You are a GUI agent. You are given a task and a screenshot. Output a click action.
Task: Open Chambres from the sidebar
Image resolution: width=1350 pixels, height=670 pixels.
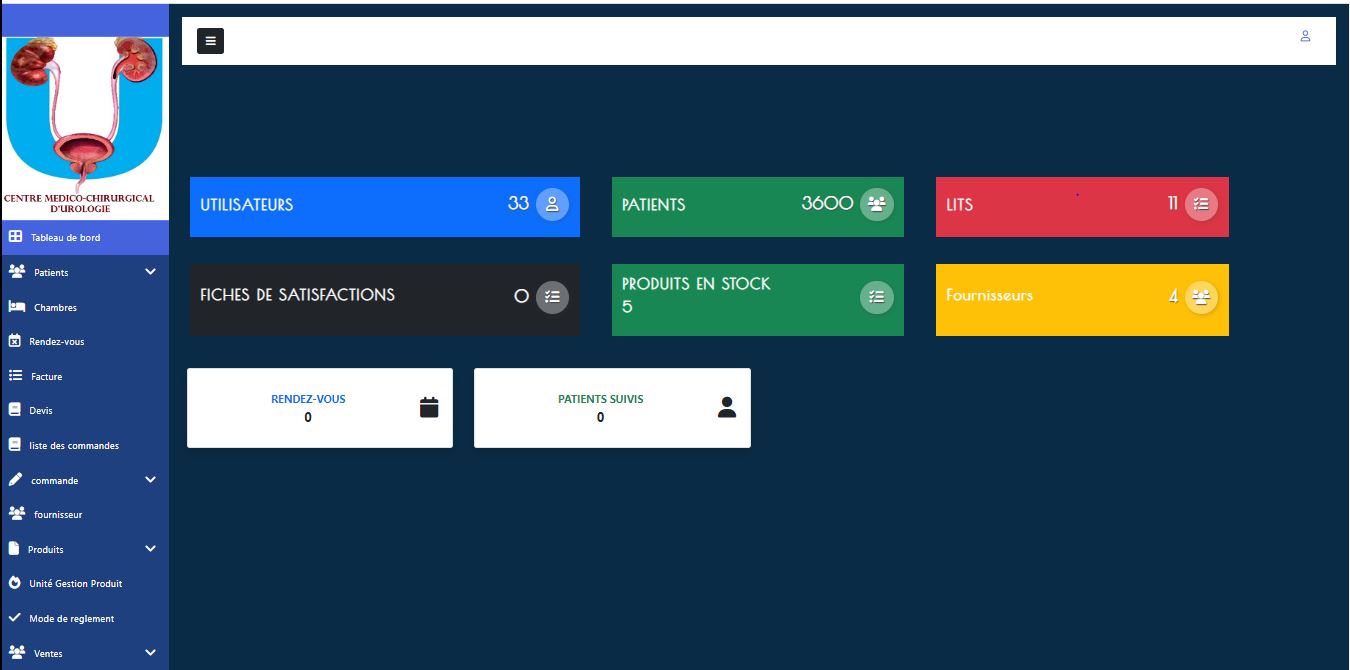55,307
